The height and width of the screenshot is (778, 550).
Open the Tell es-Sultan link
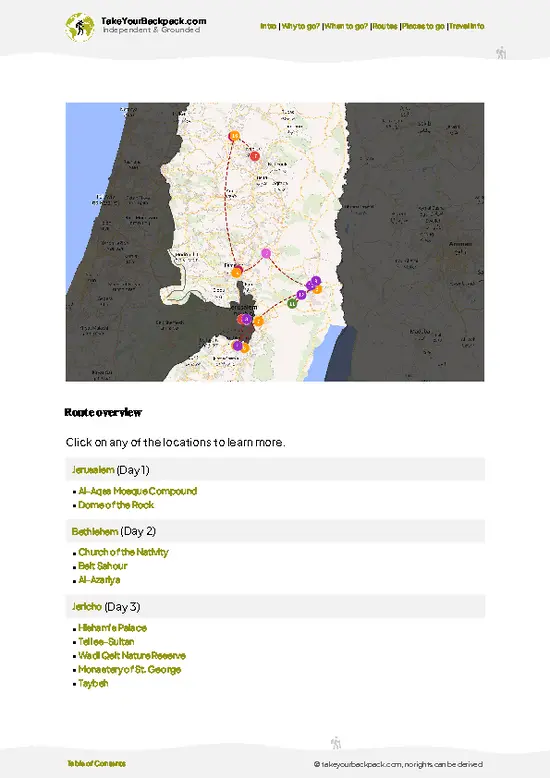(106, 642)
